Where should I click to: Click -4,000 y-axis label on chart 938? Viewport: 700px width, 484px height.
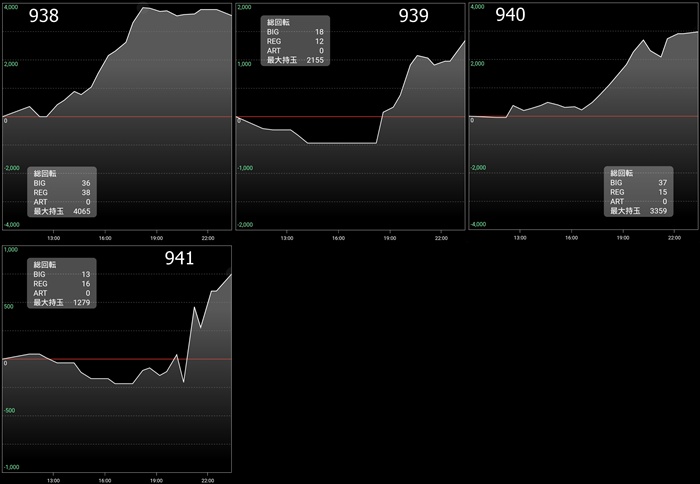click(11, 225)
